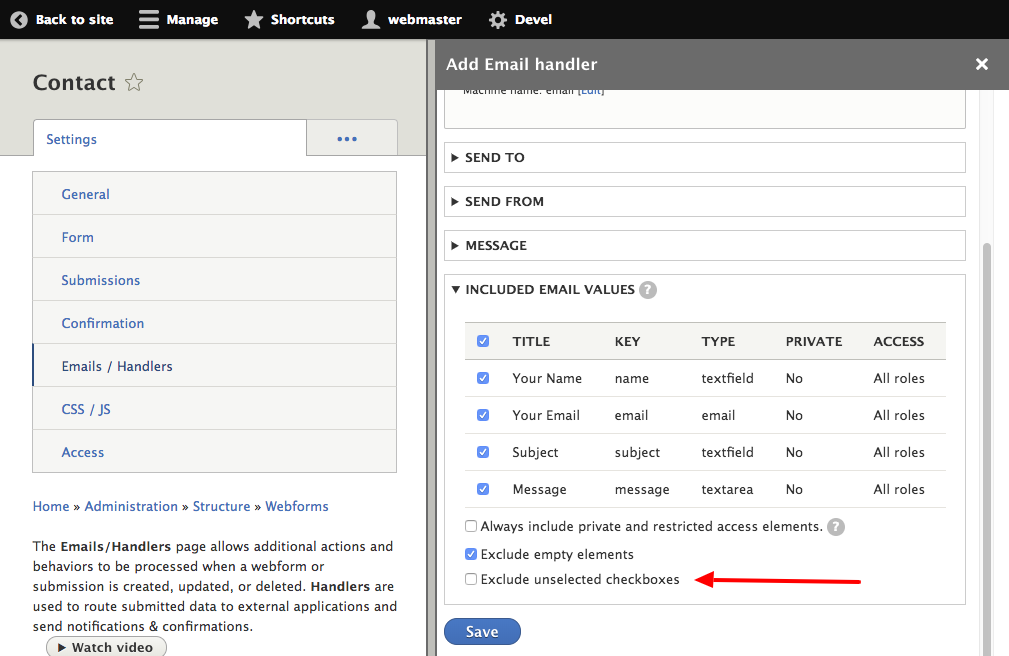This screenshot has width=1009, height=656.
Task: Click the TITLE column header
Action: pyautogui.click(x=531, y=342)
